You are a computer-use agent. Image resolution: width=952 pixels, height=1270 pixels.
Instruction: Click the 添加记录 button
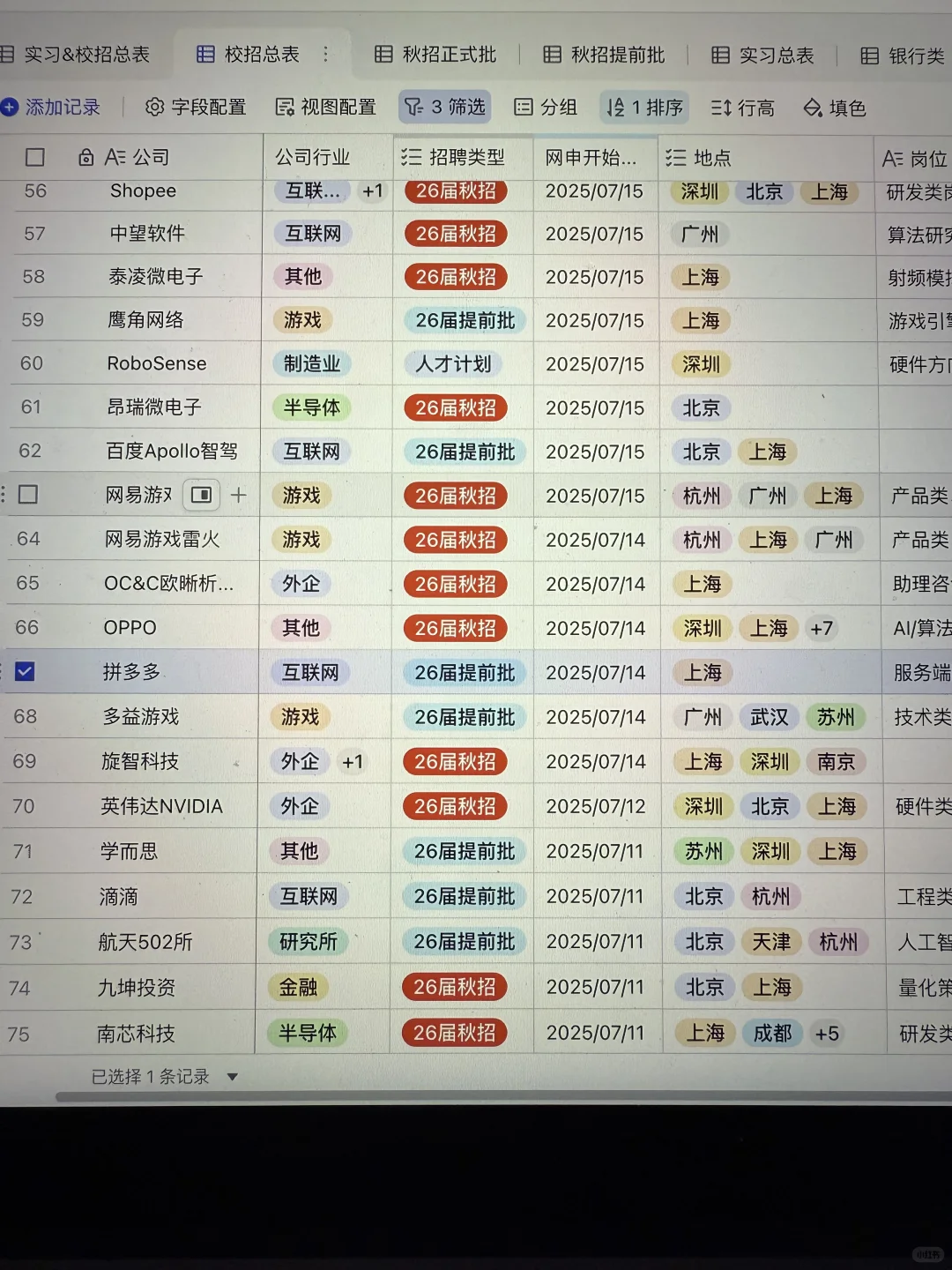click(x=50, y=108)
